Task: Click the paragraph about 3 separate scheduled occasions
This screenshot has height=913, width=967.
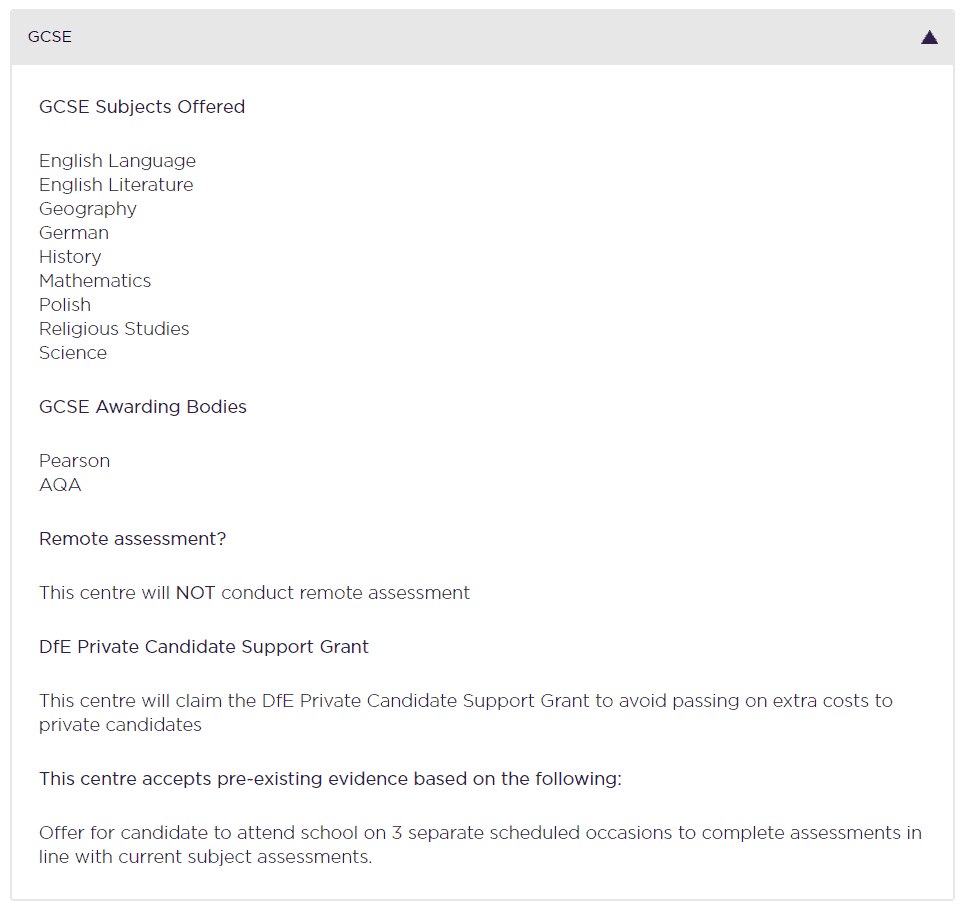Action: [x=480, y=845]
